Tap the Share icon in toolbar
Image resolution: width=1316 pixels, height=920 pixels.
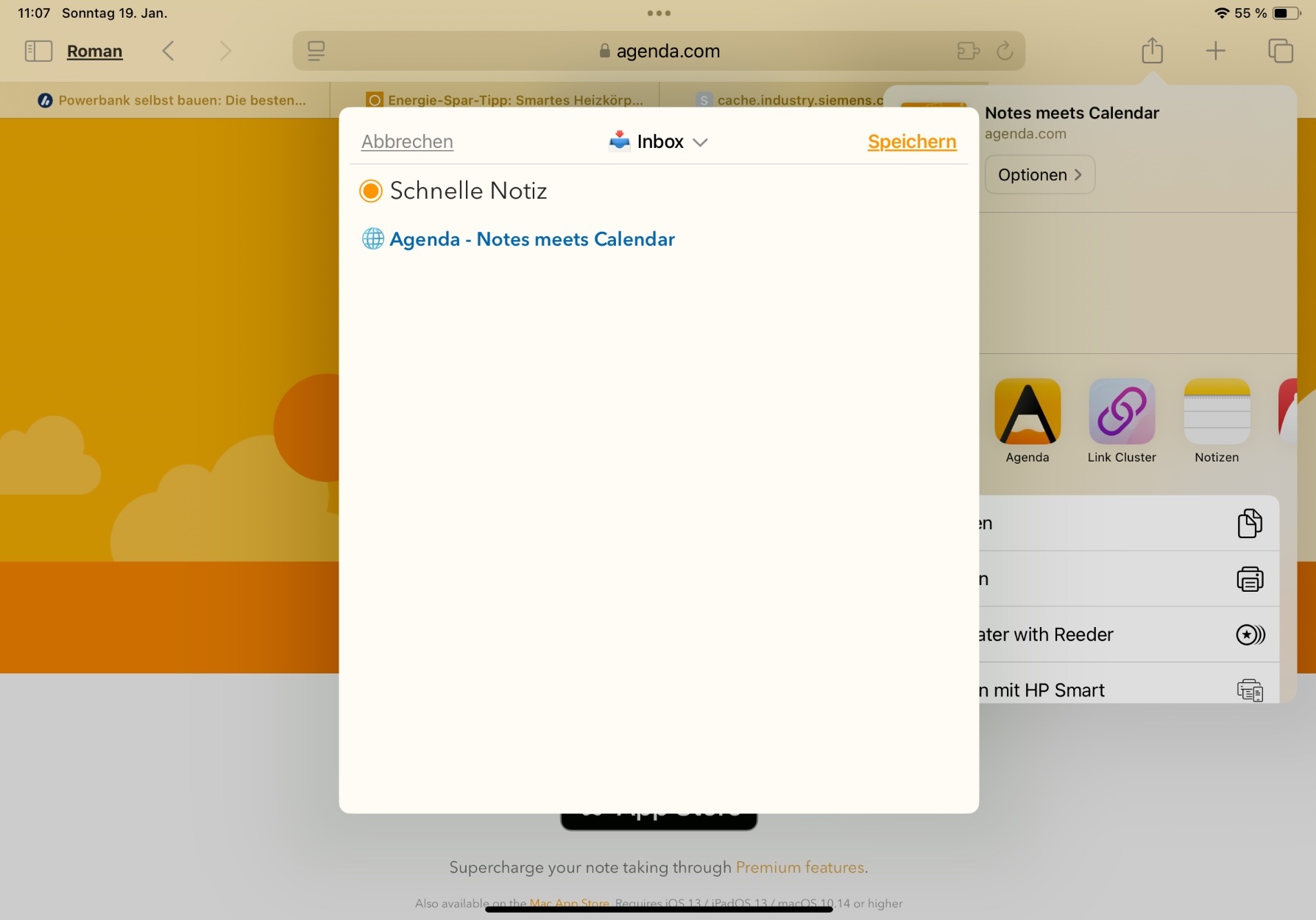[x=1153, y=50]
